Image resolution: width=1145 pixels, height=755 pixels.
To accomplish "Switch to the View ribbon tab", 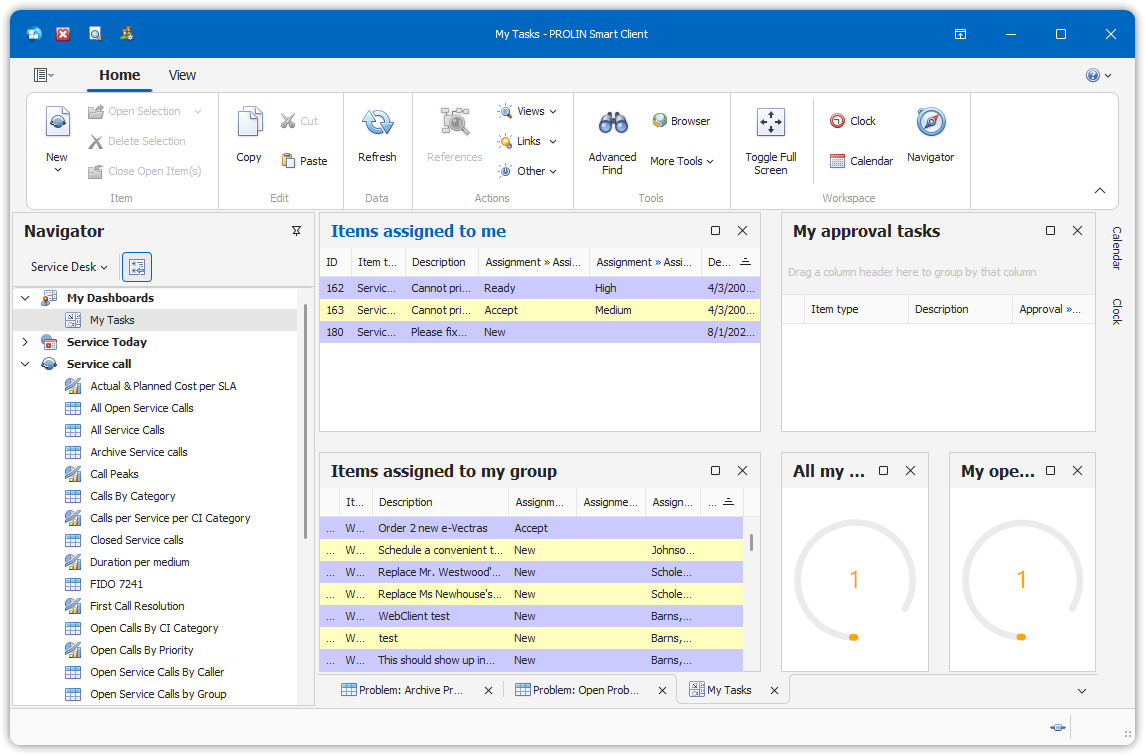I will (182, 75).
